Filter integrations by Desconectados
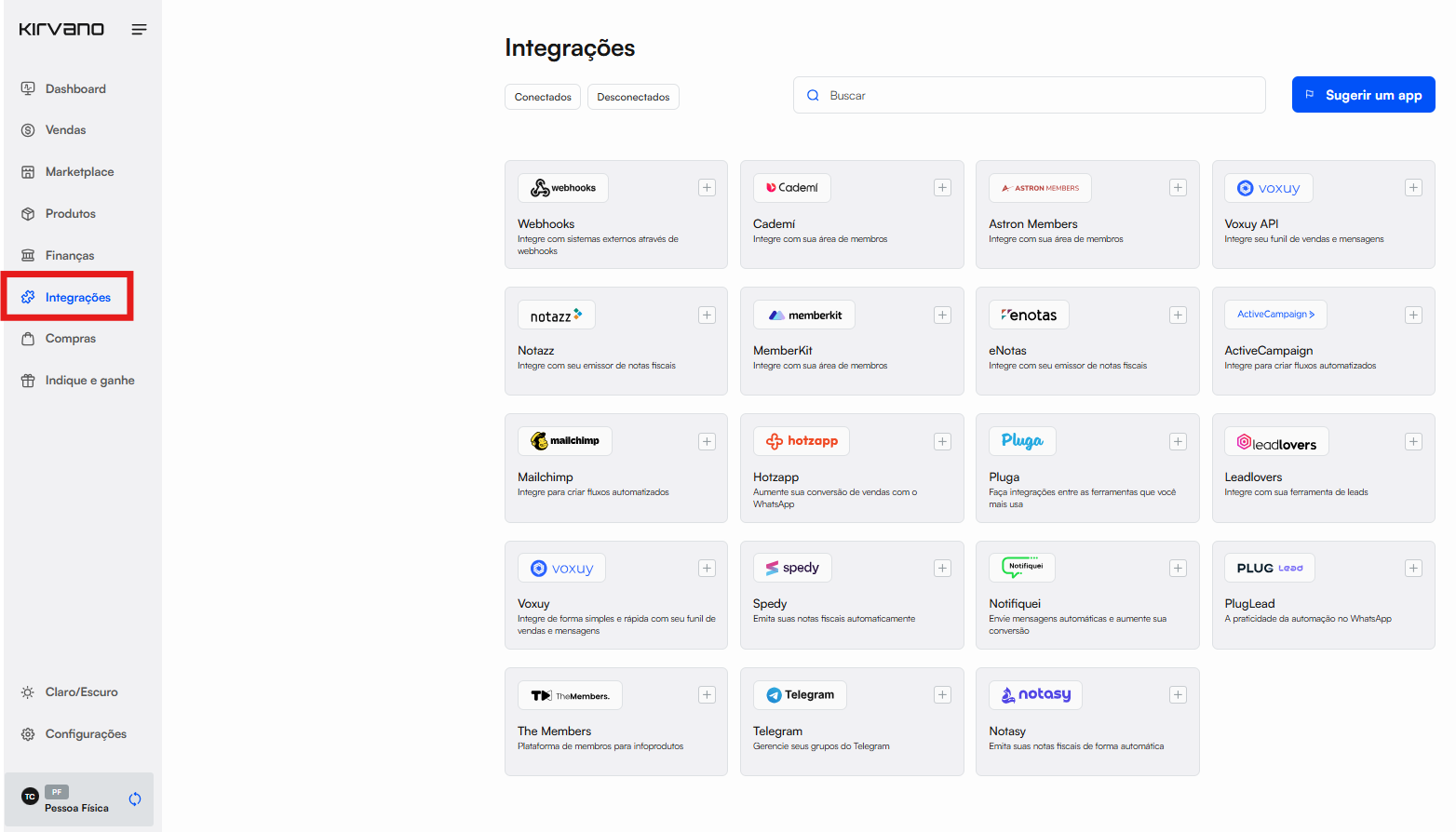The height and width of the screenshot is (832, 1456). point(633,97)
